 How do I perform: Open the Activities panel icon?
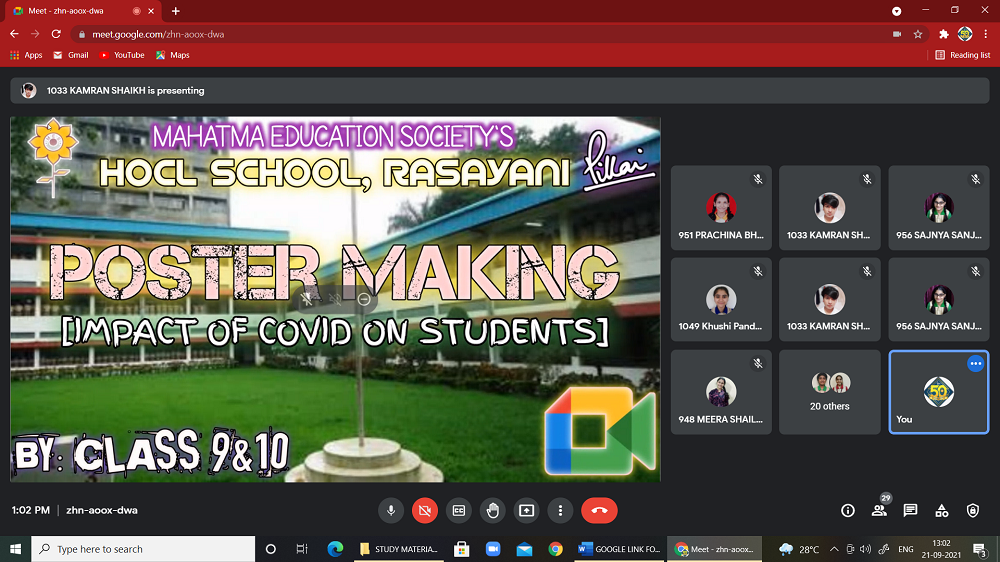tap(942, 510)
